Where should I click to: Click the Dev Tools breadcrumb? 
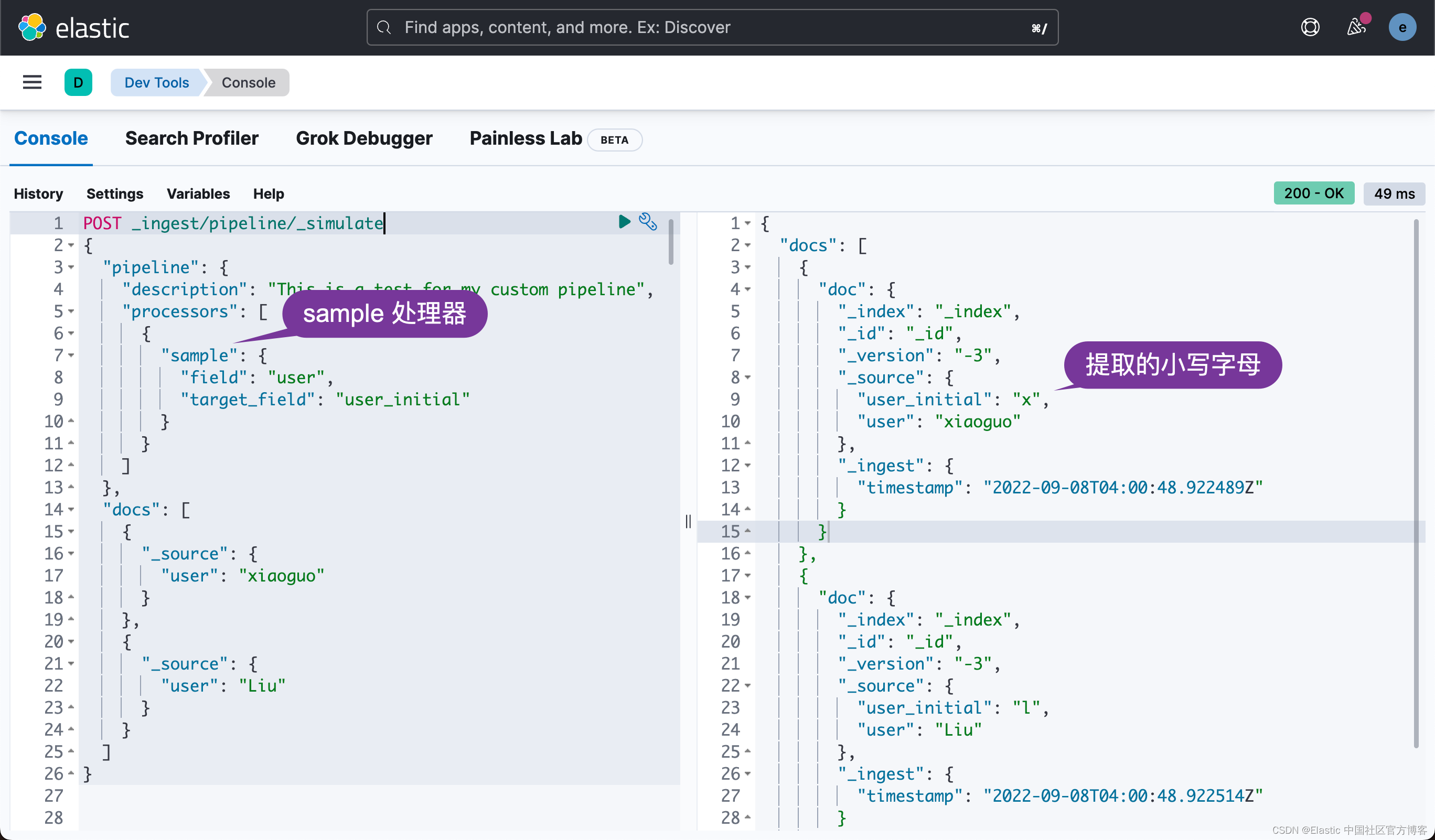point(156,82)
